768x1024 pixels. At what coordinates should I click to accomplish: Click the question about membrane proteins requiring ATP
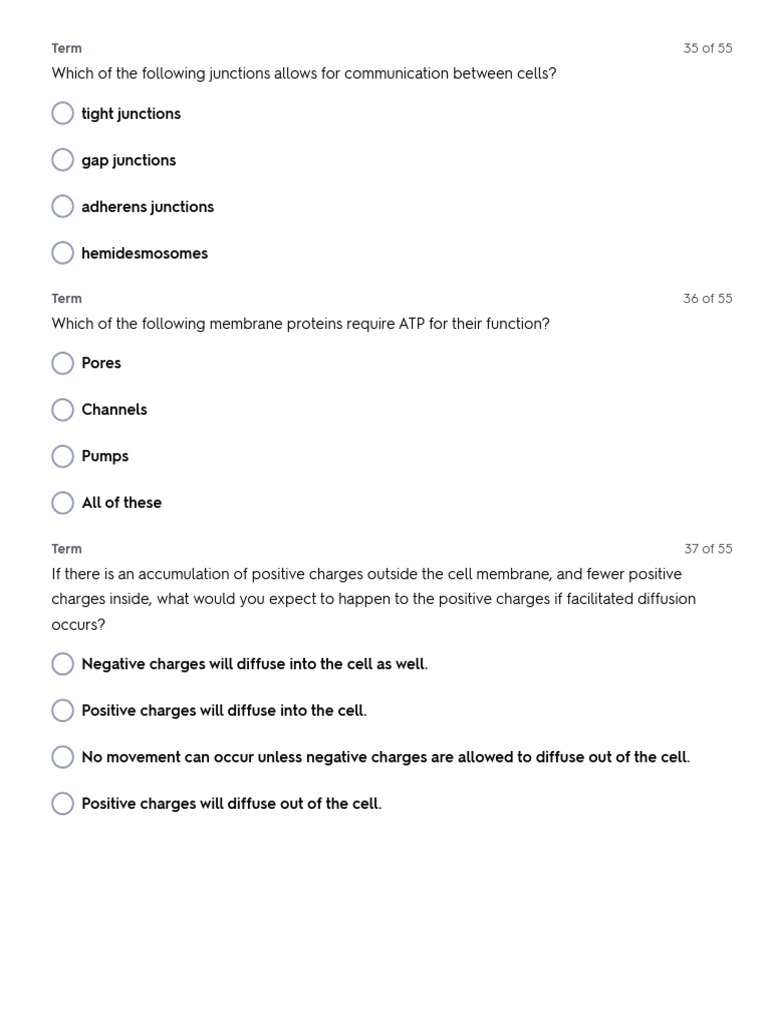pos(300,323)
